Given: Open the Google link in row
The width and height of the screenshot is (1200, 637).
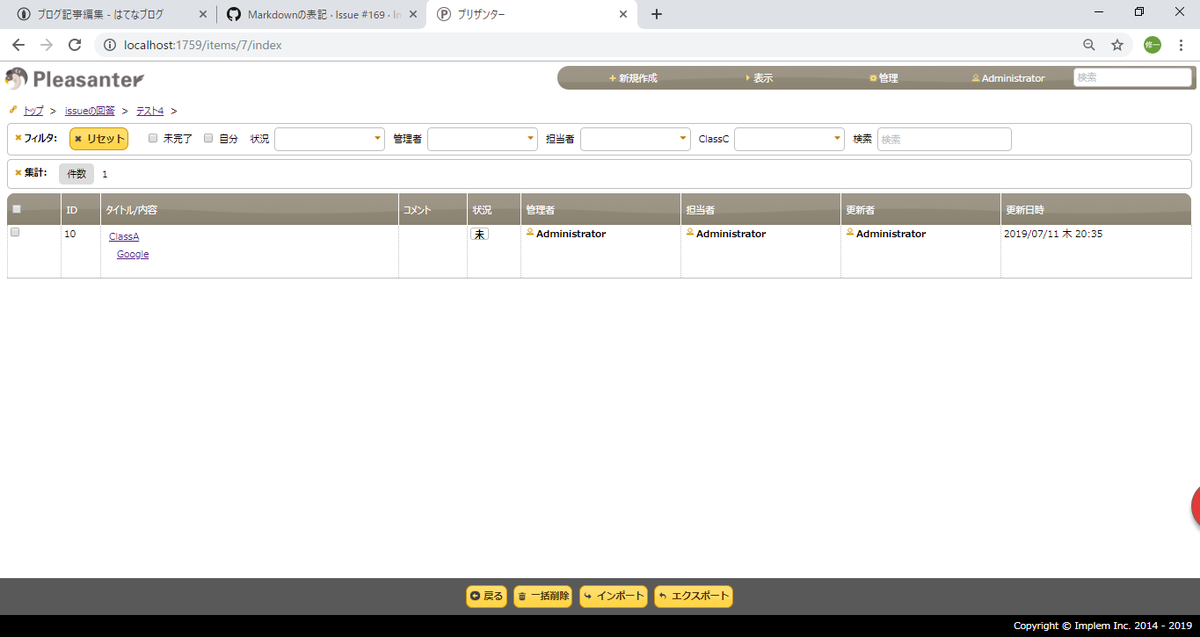Looking at the screenshot, I should (133, 255).
